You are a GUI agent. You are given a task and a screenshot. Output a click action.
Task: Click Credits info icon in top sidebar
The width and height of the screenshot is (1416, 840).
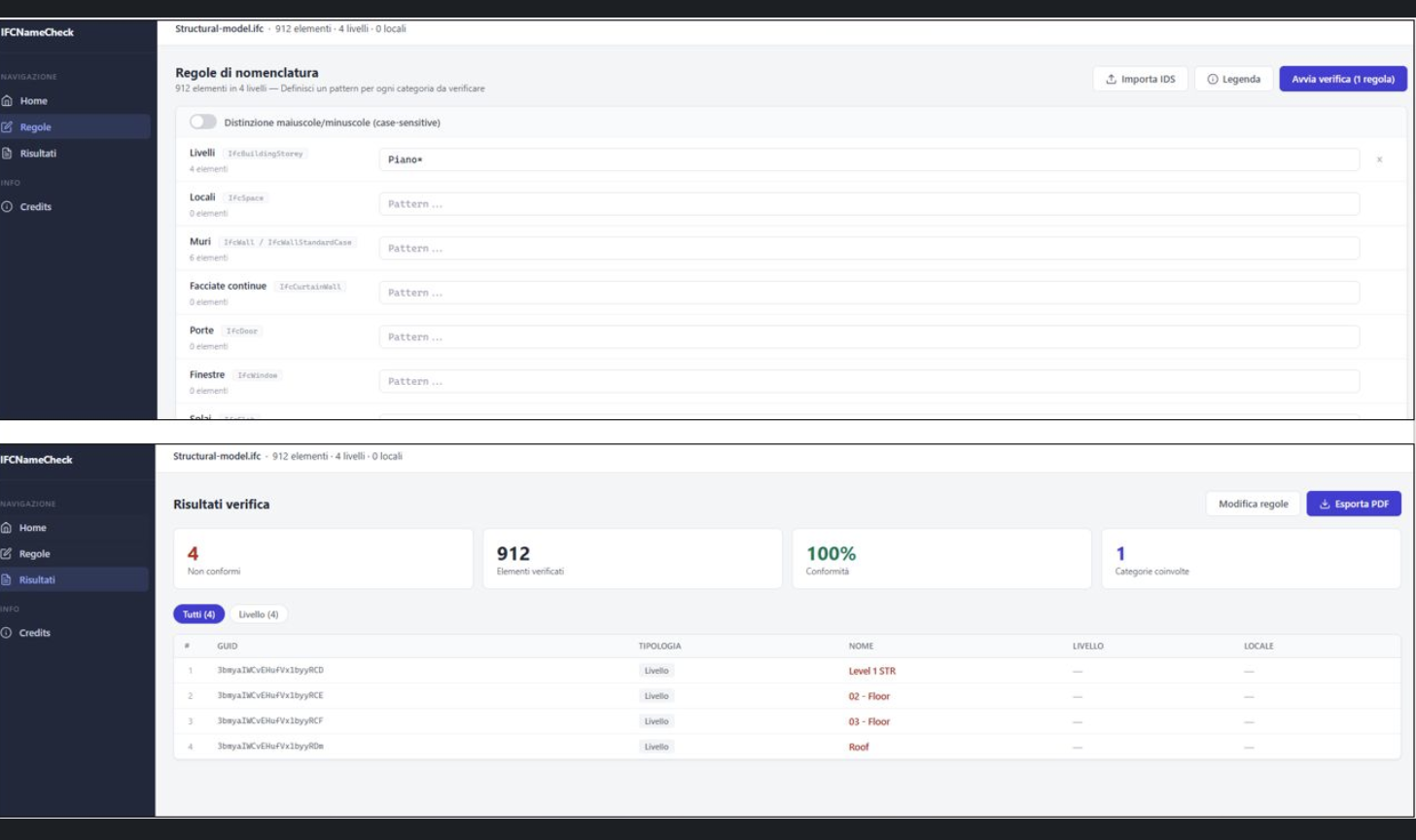[x=9, y=207]
